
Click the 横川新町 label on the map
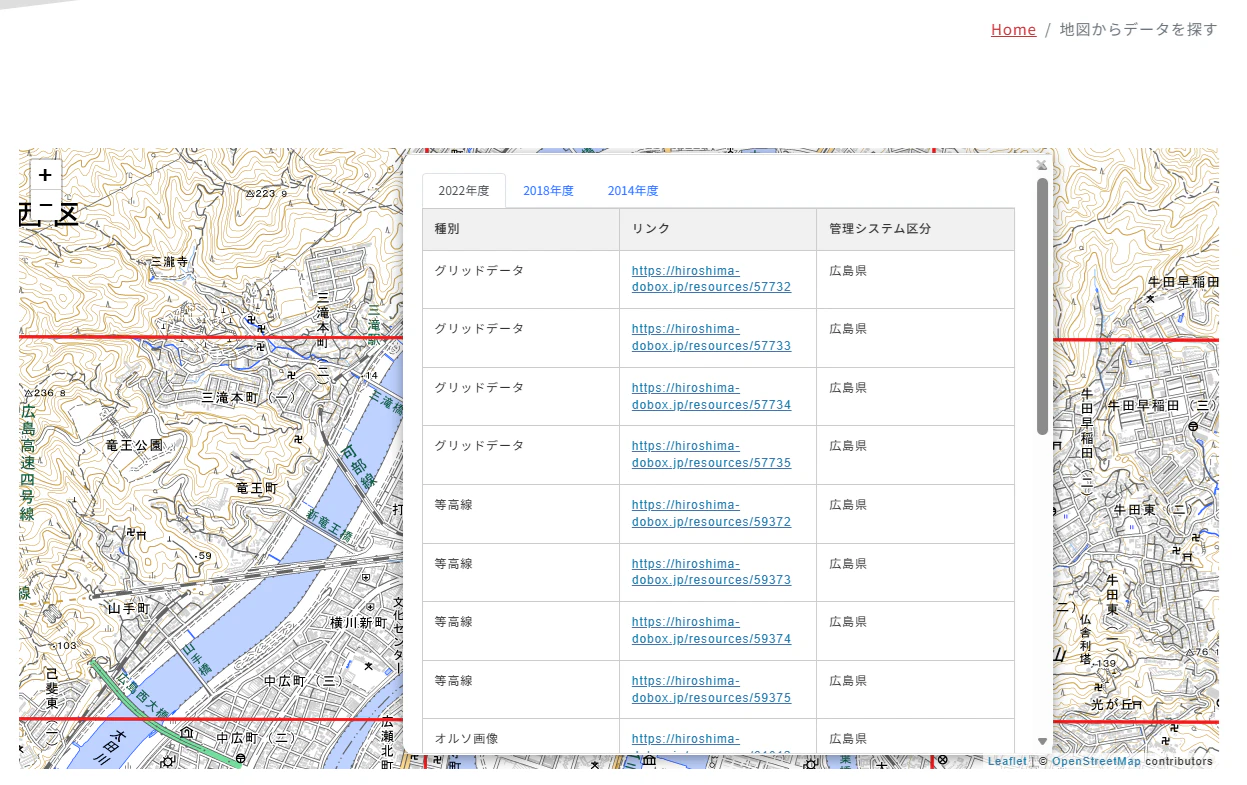358,623
